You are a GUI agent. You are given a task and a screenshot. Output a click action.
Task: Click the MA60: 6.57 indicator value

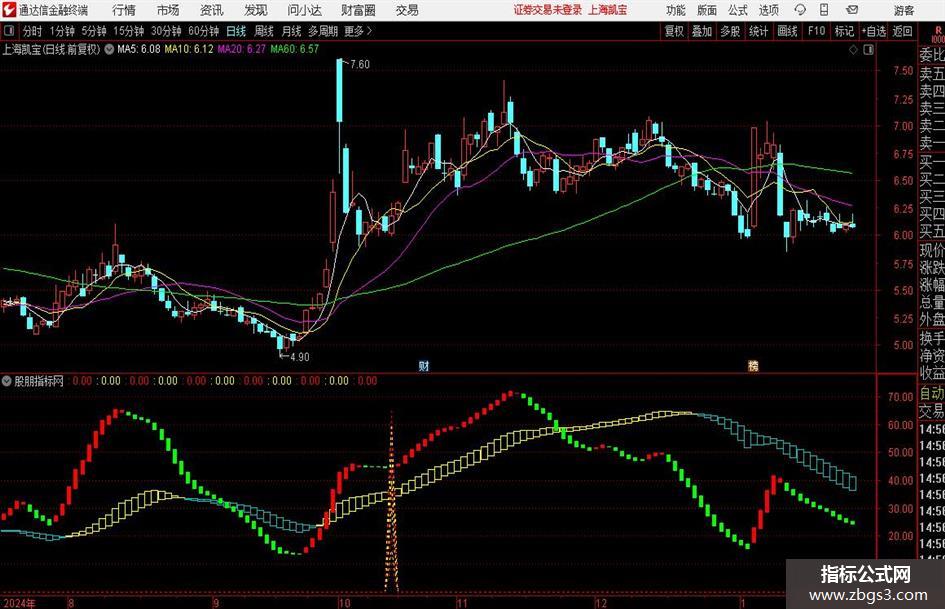pos(295,49)
